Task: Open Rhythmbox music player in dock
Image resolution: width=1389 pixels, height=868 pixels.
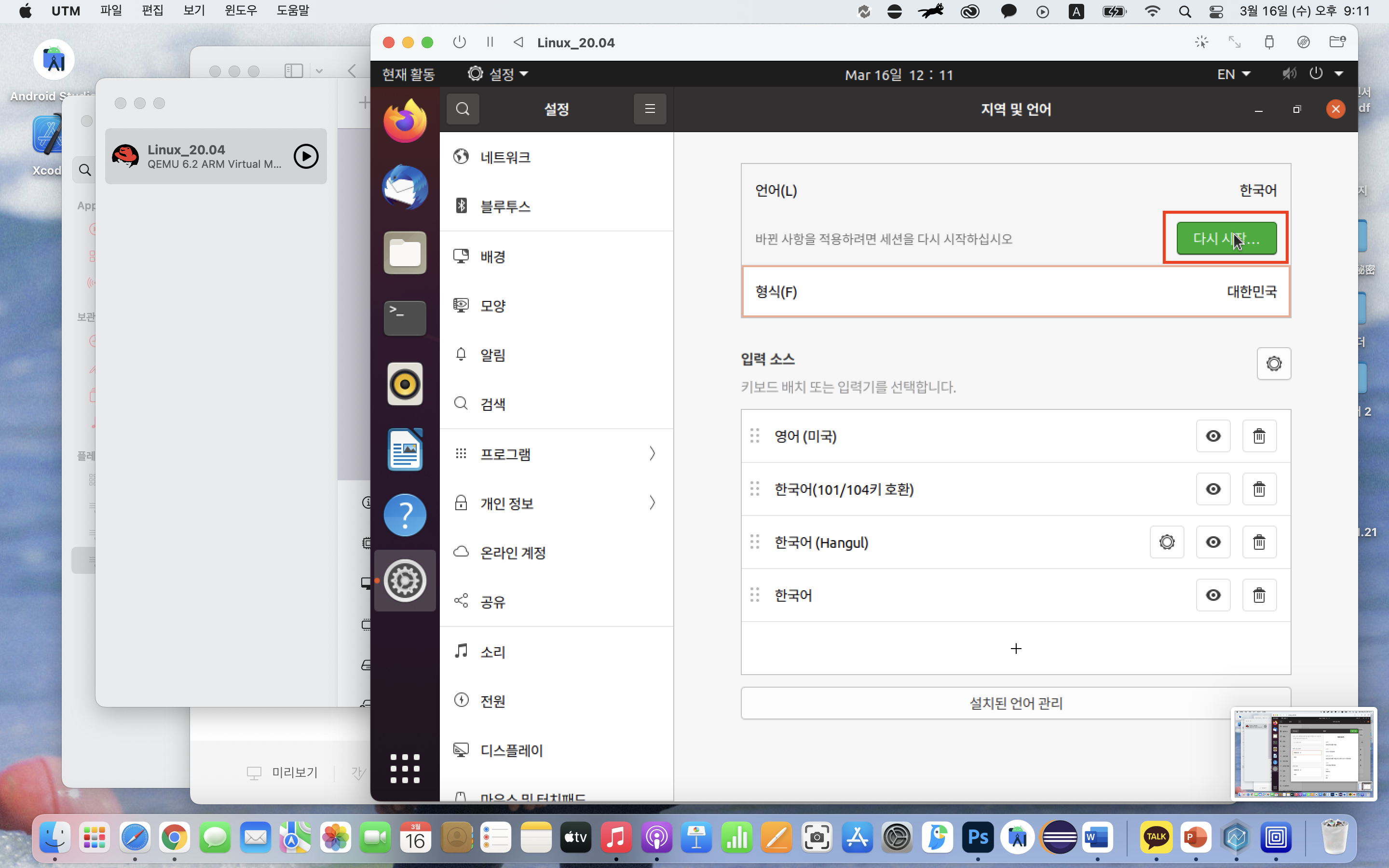Action: pos(405,384)
